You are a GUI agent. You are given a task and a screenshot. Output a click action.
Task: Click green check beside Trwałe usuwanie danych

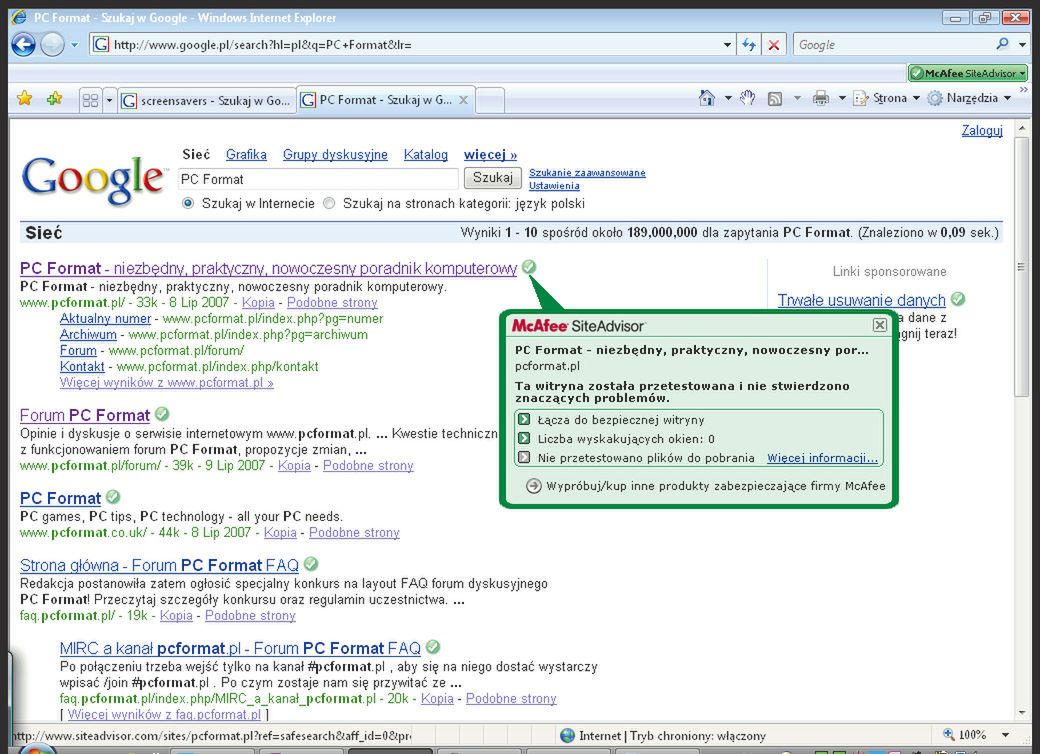tap(958, 299)
